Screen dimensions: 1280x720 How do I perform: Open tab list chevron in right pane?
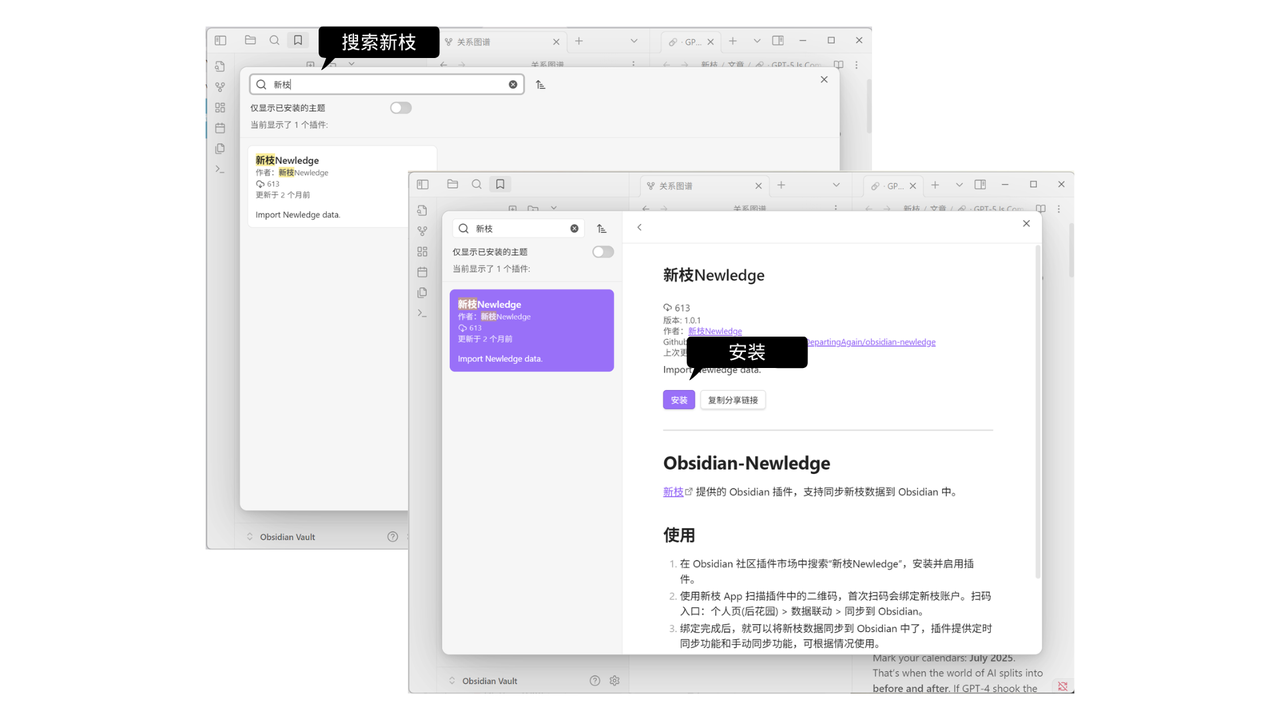tap(958, 185)
